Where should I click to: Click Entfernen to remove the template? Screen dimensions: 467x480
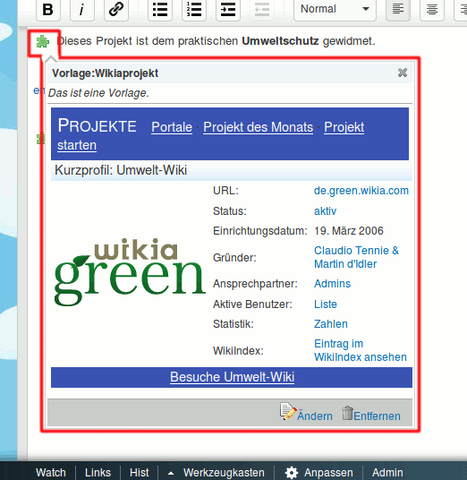click(x=377, y=416)
